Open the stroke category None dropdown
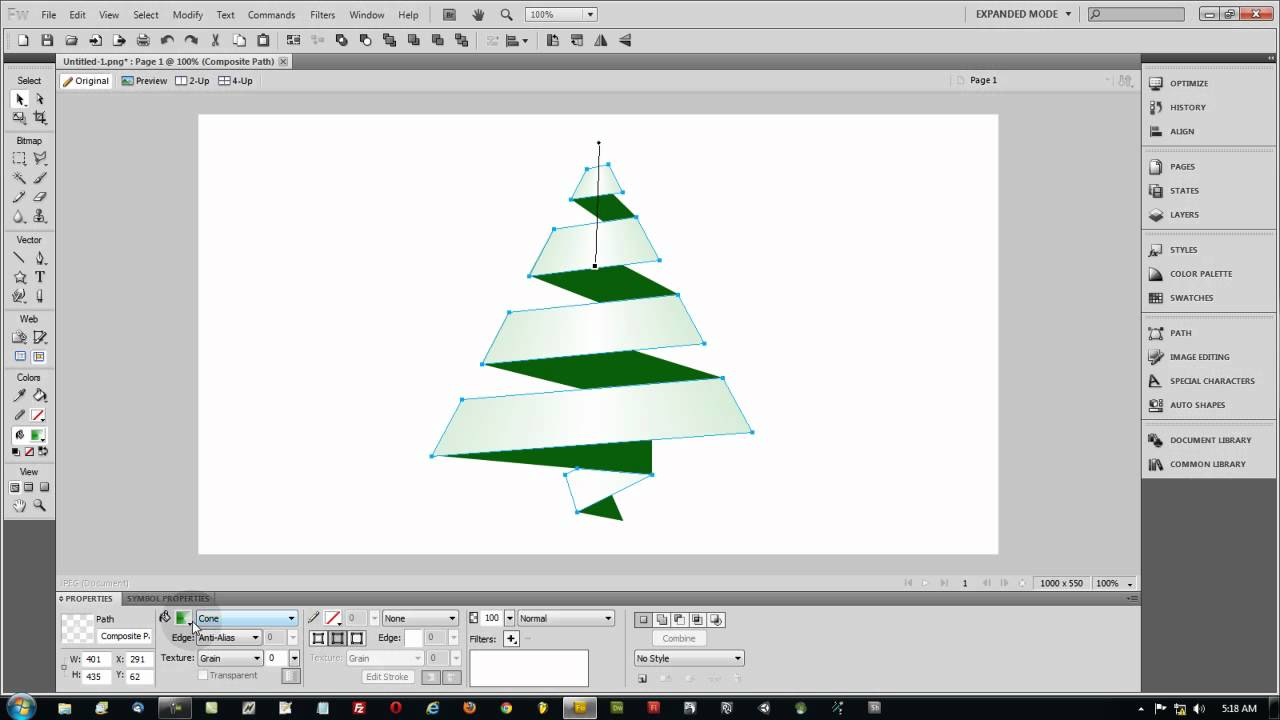Viewport: 1280px width, 720px height. [420, 618]
